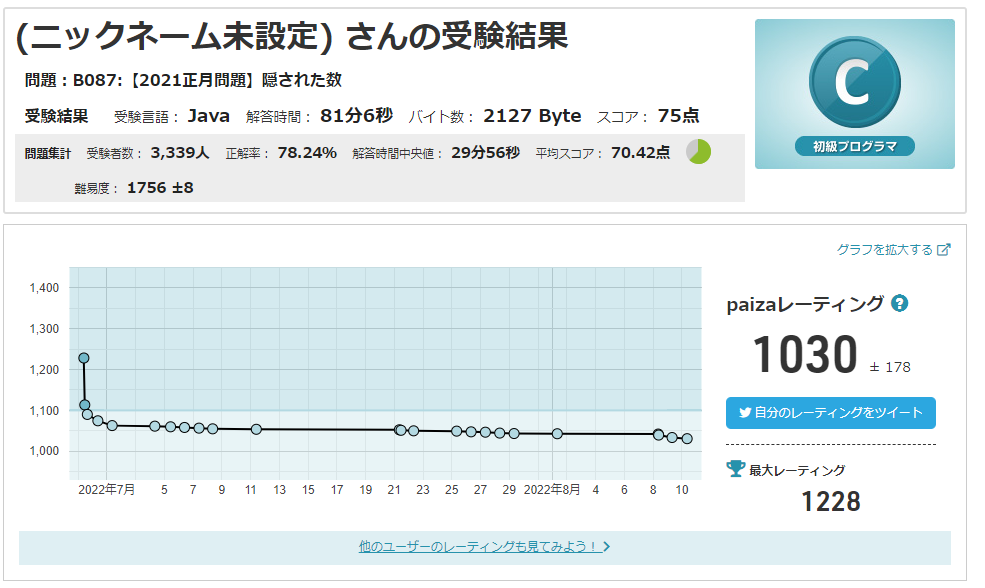Click the data point at 2022年8月
Viewport: 985px width, 588px height.
point(557,434)
